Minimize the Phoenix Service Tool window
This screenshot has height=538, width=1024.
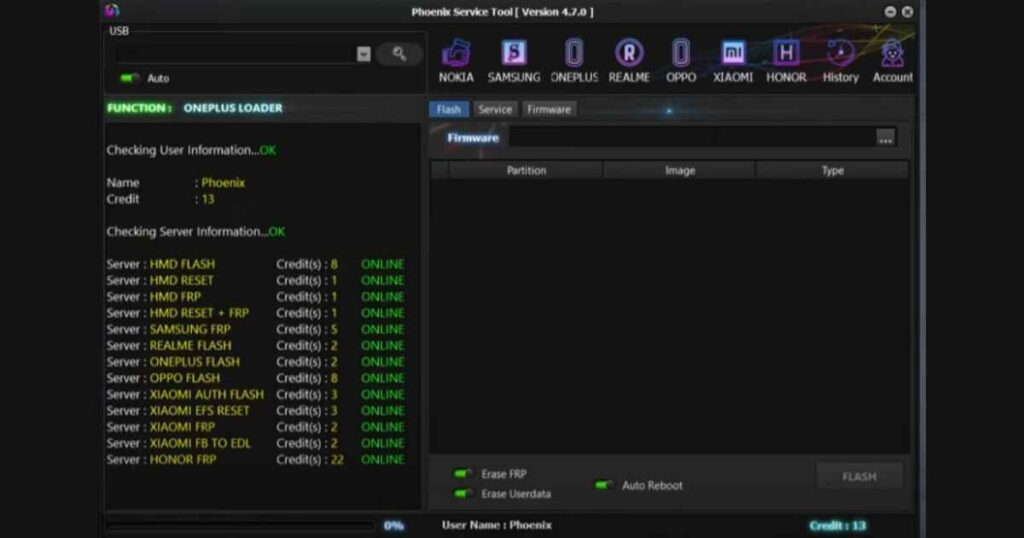tap(889, 12)
